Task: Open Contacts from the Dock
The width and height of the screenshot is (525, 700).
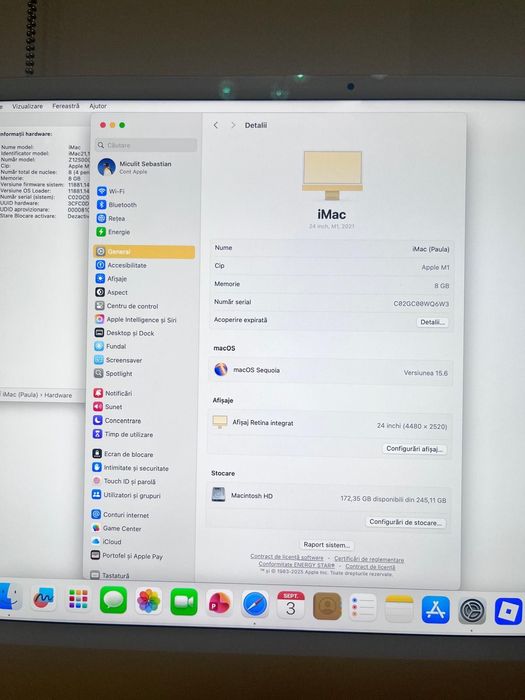Action: coord(327,606)
